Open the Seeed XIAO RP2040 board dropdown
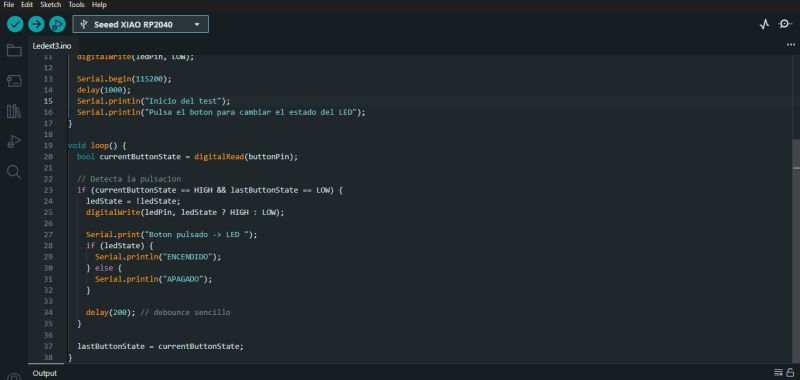800x380 pixels. pos(140,24)
